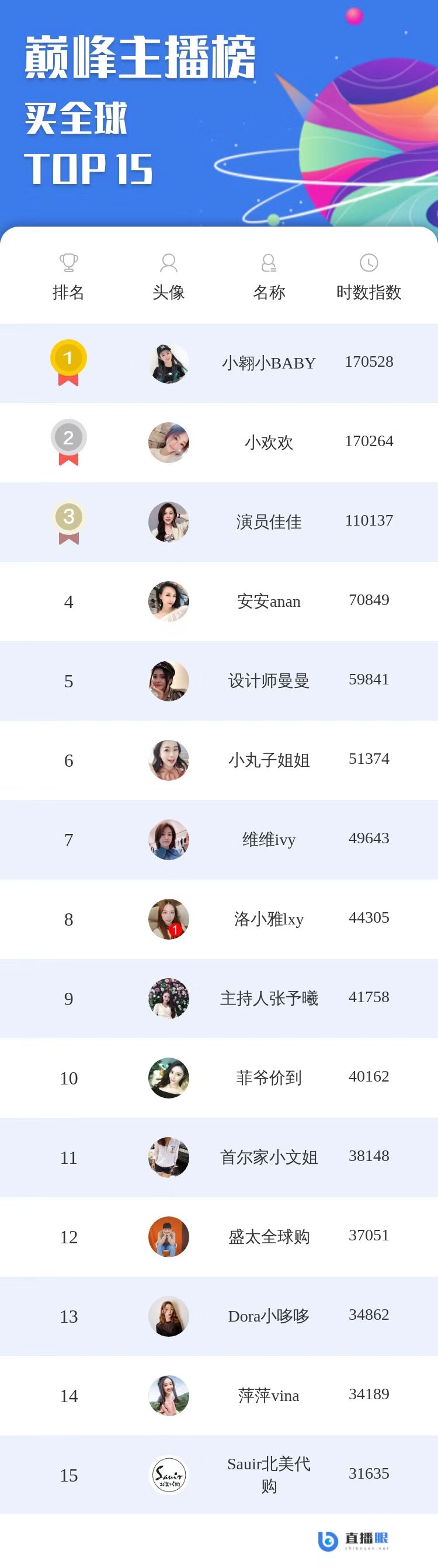
Task: Open 小翱小BABY's avatar
Action: [169, 363]
